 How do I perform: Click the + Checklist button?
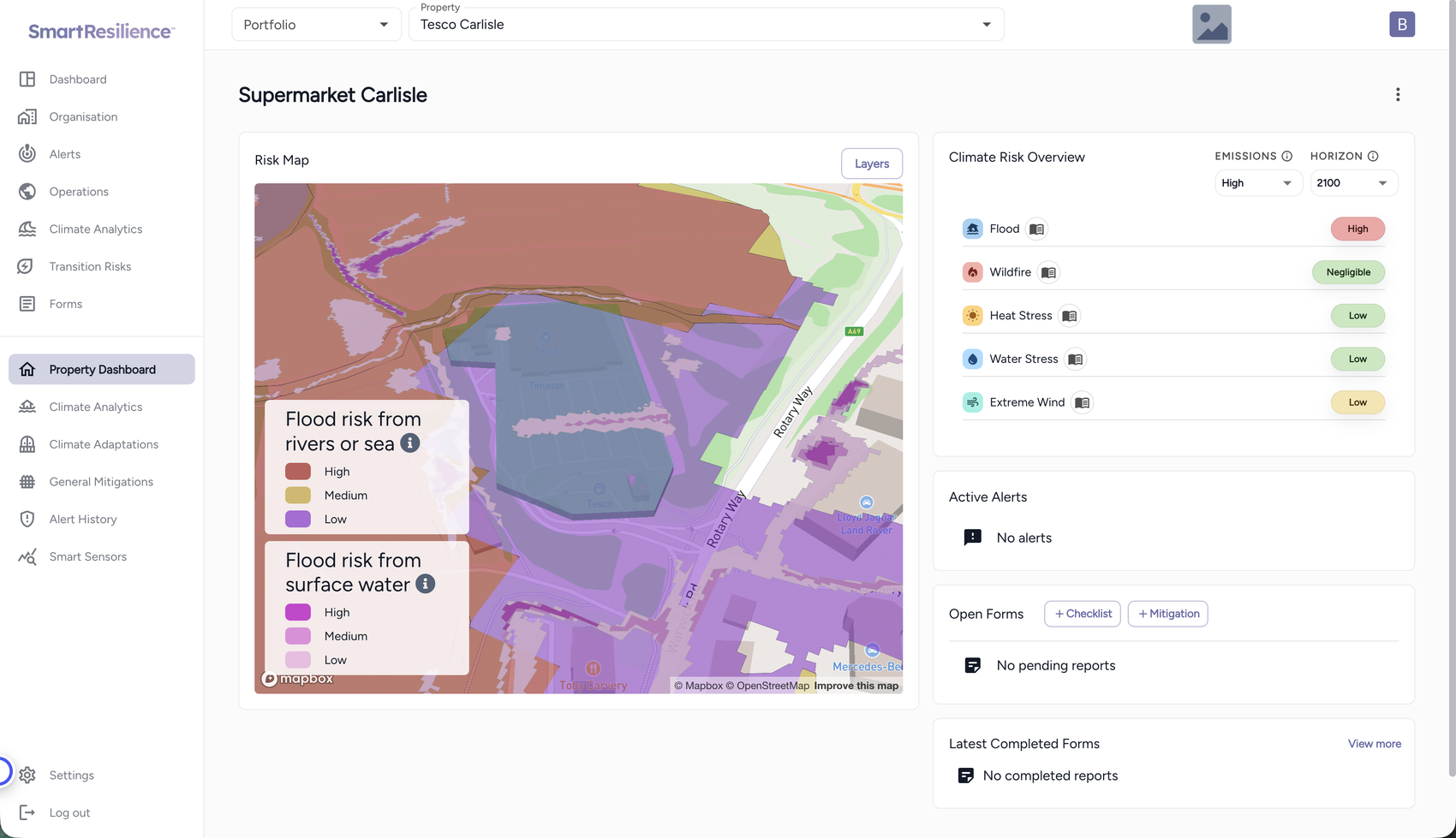click(x=1083, y=614)
